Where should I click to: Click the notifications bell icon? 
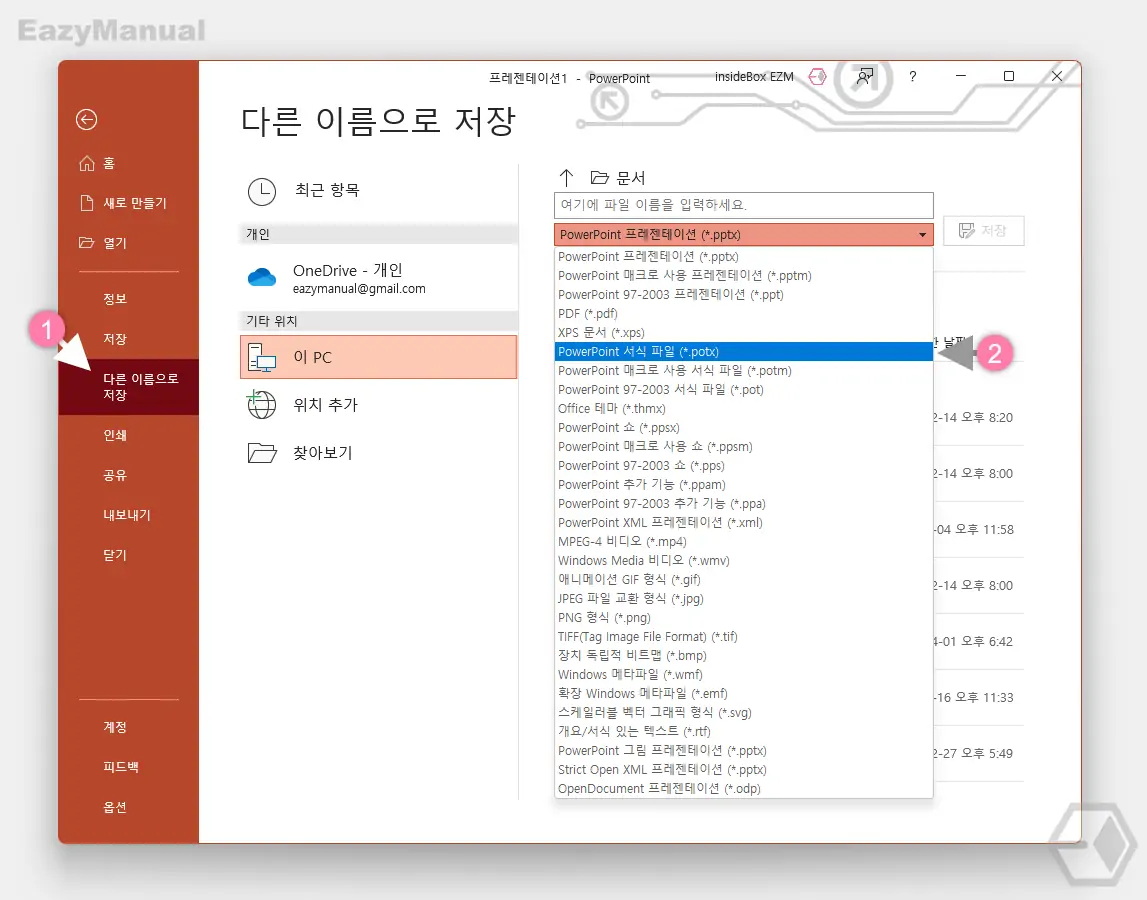[863, 77]
